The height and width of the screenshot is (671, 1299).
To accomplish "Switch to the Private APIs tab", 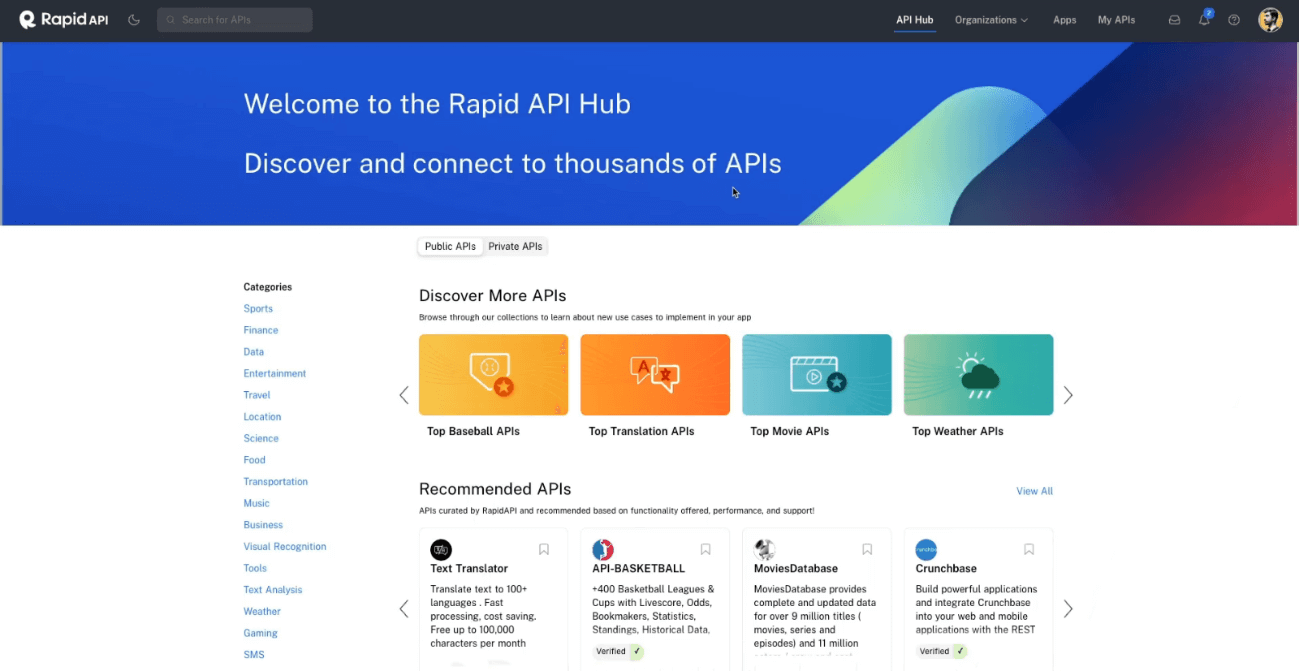I will coord(515,246).
